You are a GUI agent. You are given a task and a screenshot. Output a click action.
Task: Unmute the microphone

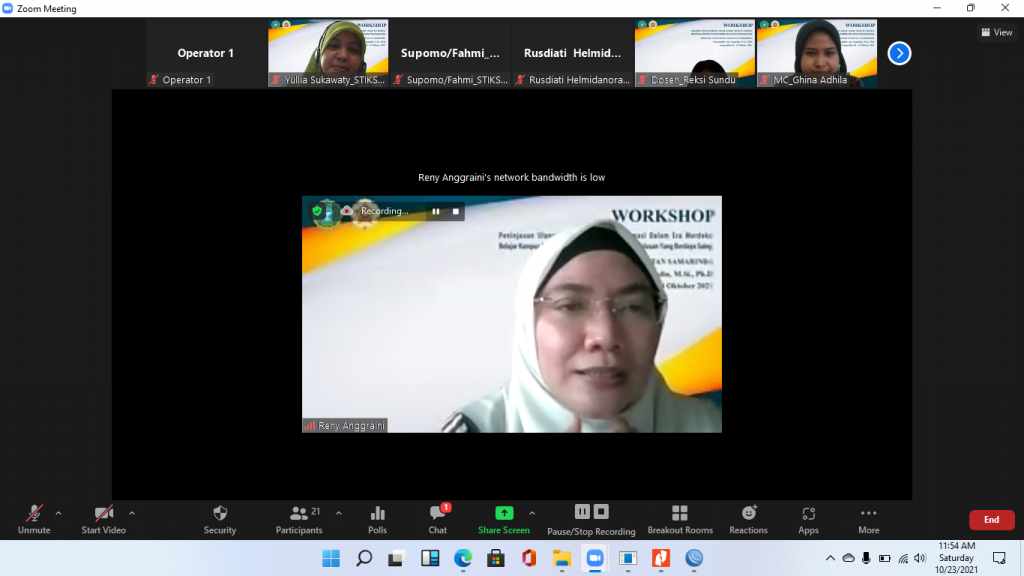[34, 518]
